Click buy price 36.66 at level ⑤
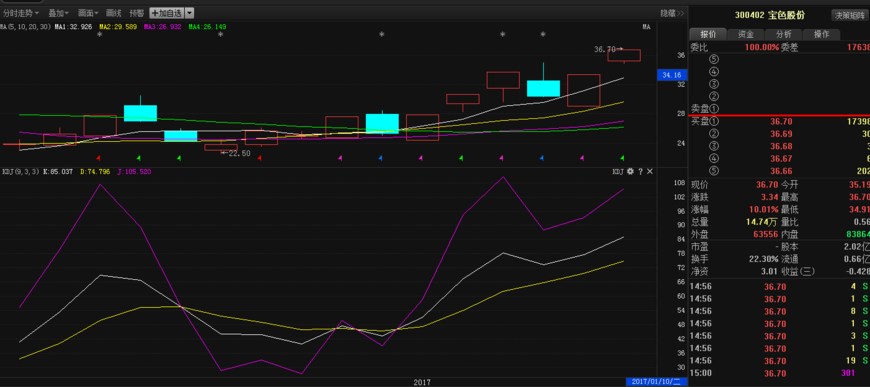Image resolution: width=870 pixels, height=387 pixels. (781, 172)
